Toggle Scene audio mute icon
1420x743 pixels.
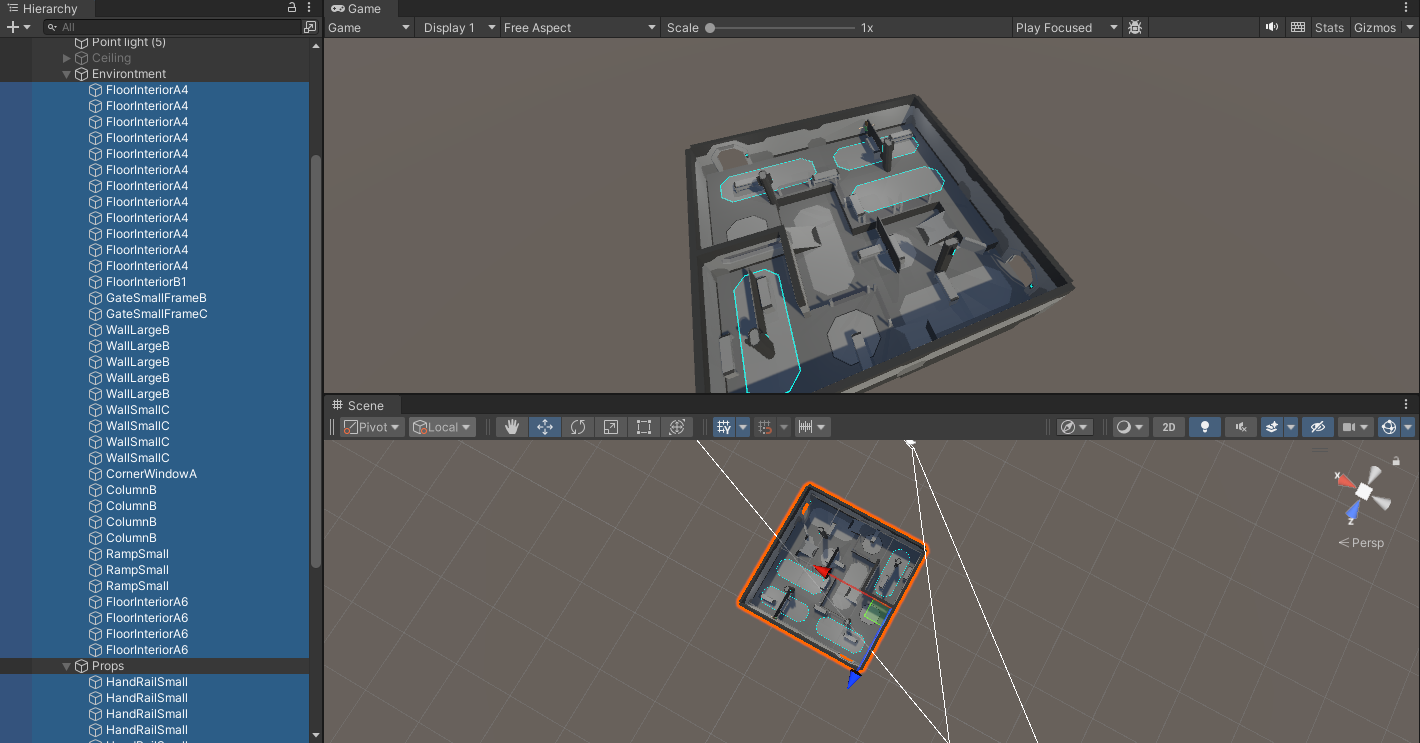point(1241,427)
